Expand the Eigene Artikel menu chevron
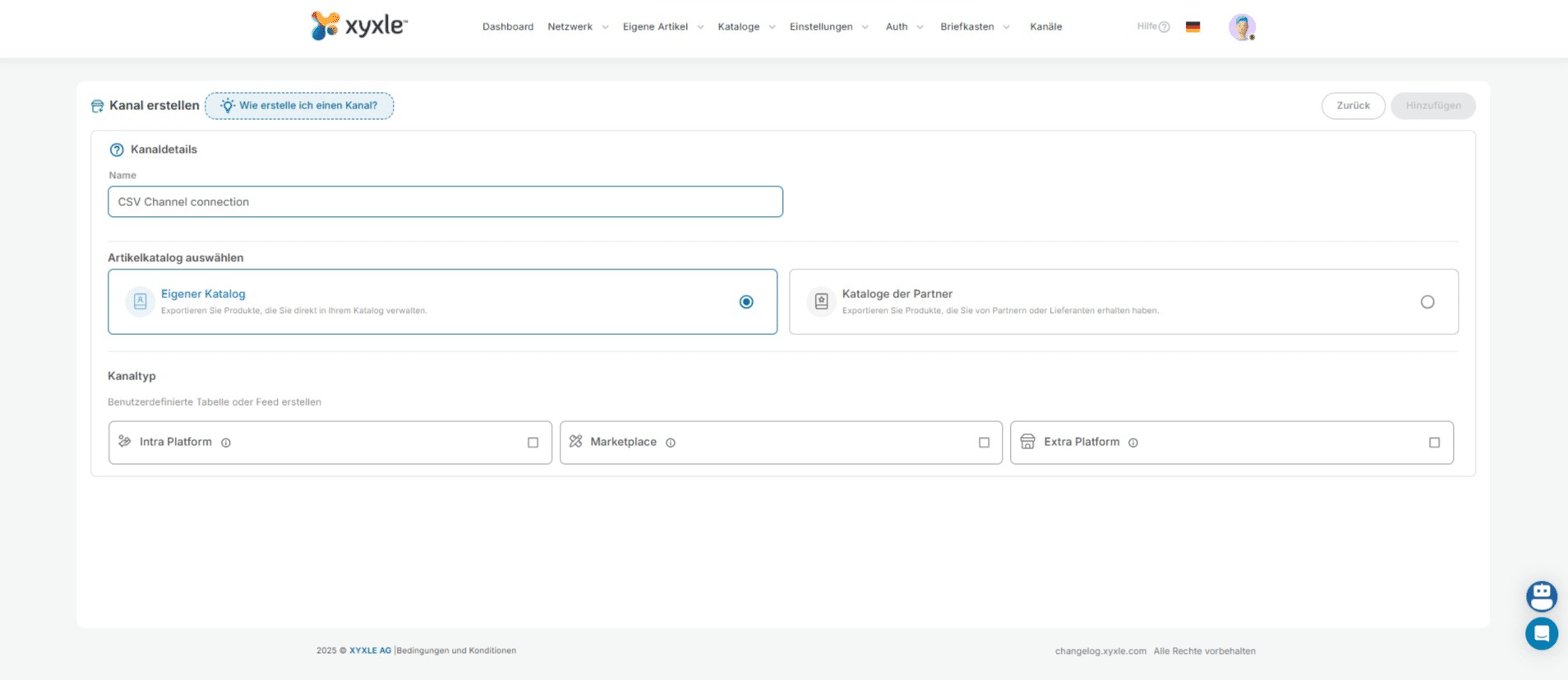The image size is (1568, 680). [x=701, y=27]
